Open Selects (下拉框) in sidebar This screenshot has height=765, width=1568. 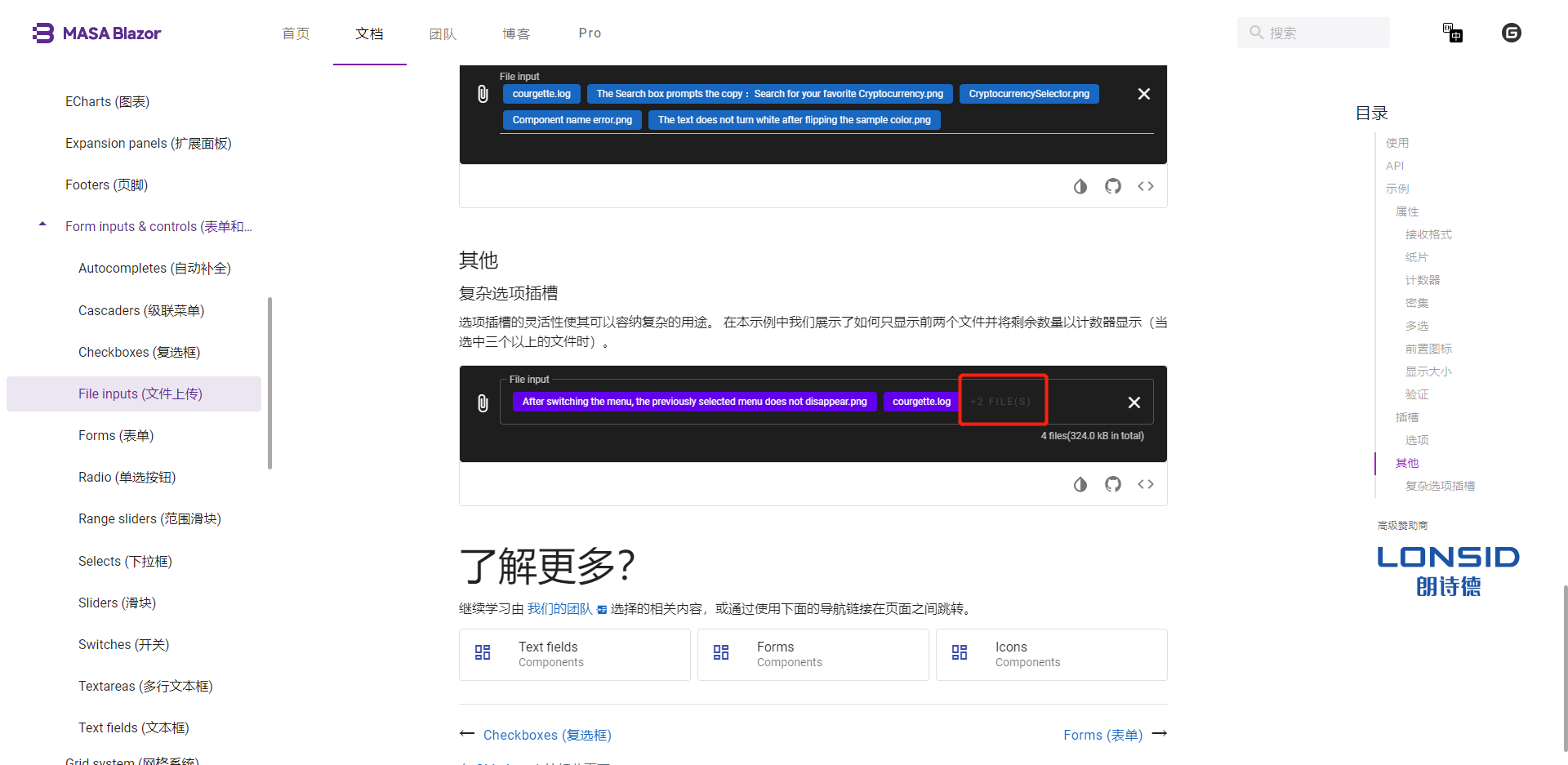pos(125,562)
